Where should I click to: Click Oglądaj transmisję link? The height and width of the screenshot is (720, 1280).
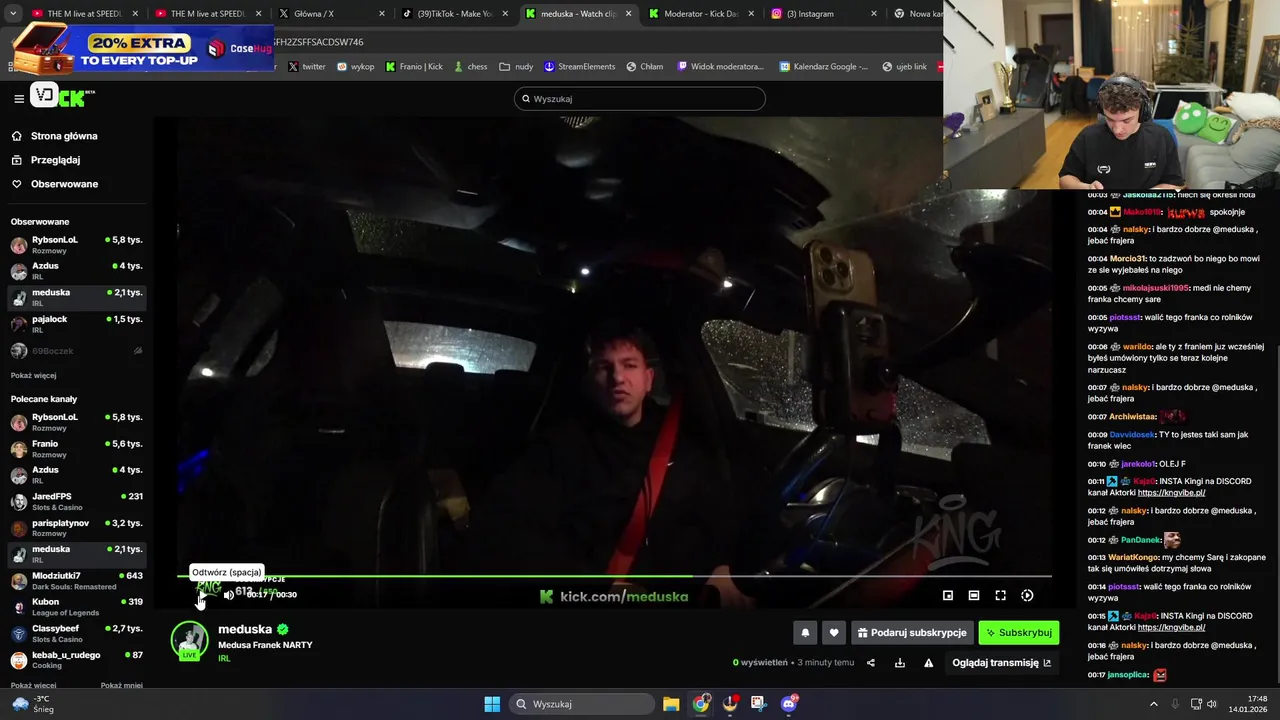(1001, 662)
